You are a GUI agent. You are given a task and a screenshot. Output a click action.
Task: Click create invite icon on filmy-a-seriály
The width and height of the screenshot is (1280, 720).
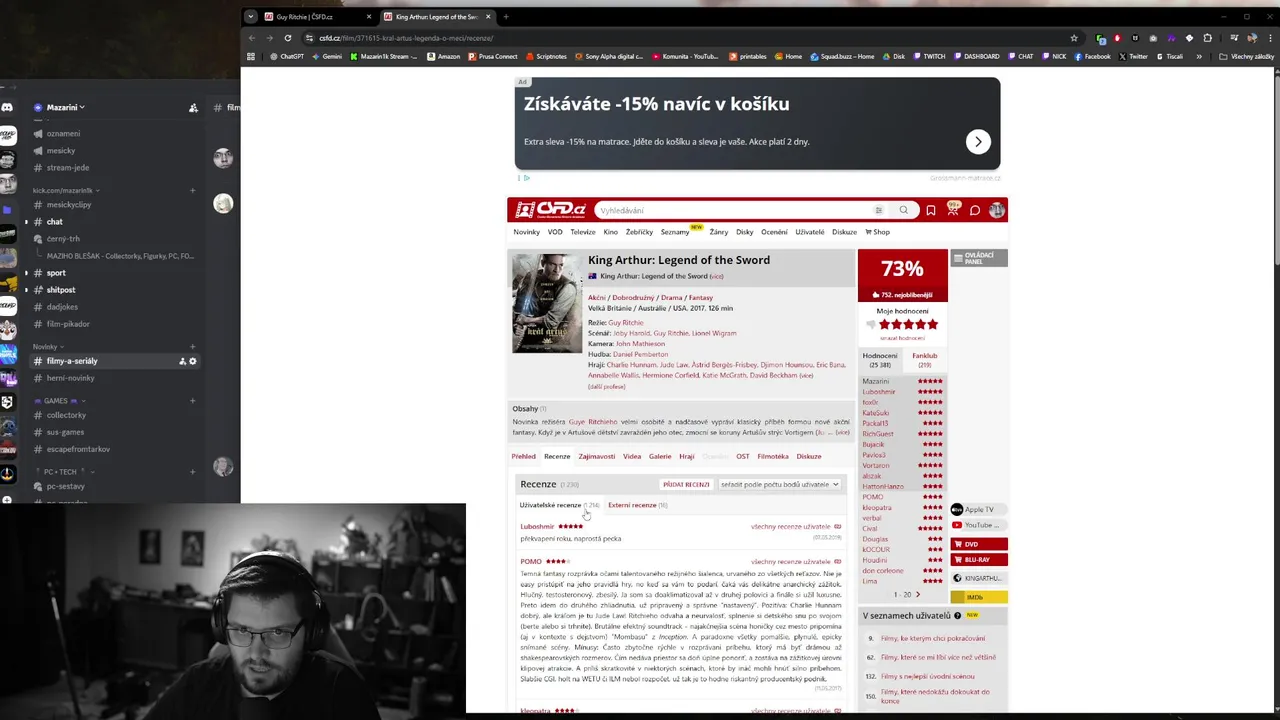pos(182,361)
